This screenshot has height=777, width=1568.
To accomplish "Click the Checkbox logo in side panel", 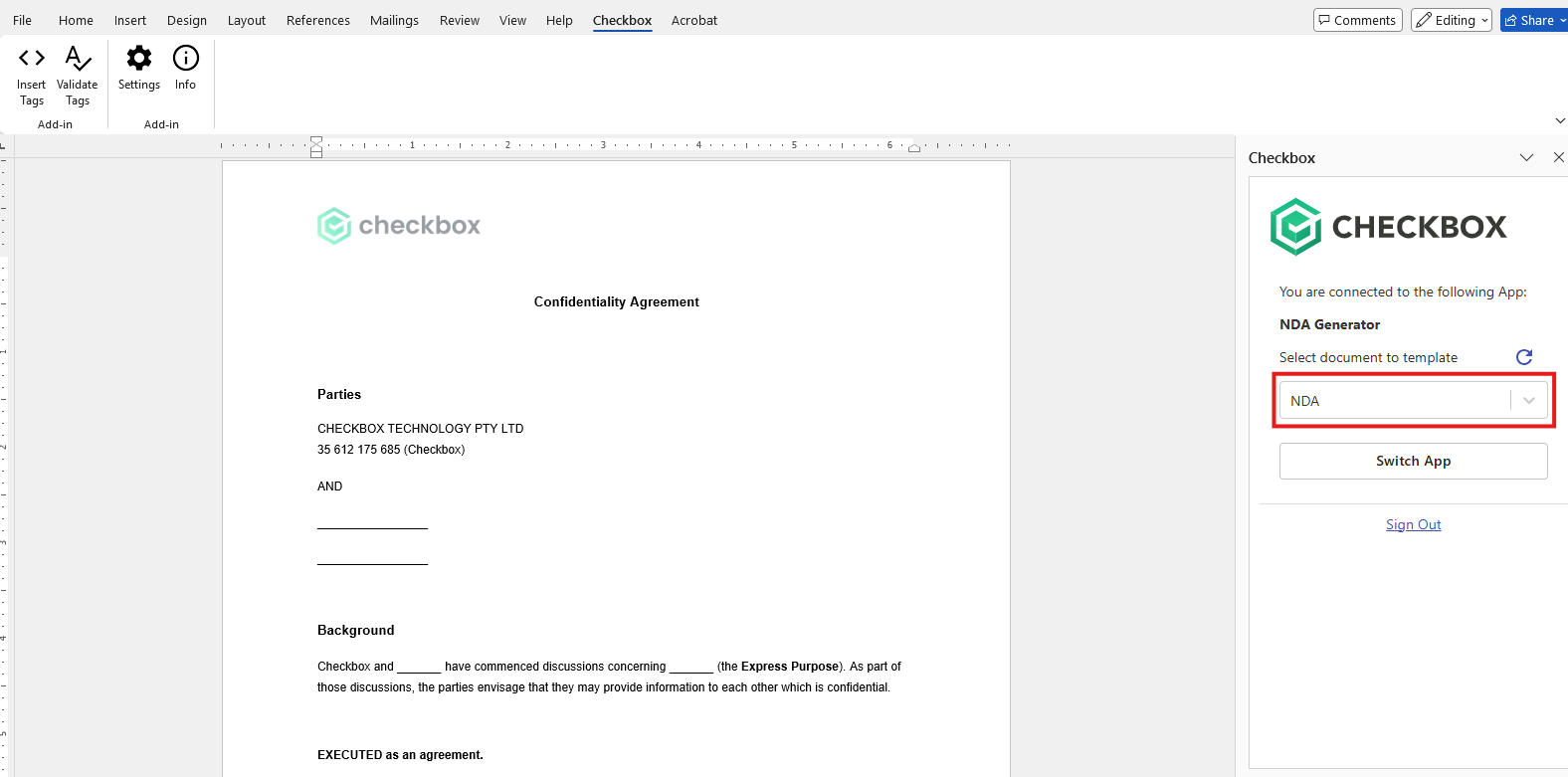I will (1388, 227).
